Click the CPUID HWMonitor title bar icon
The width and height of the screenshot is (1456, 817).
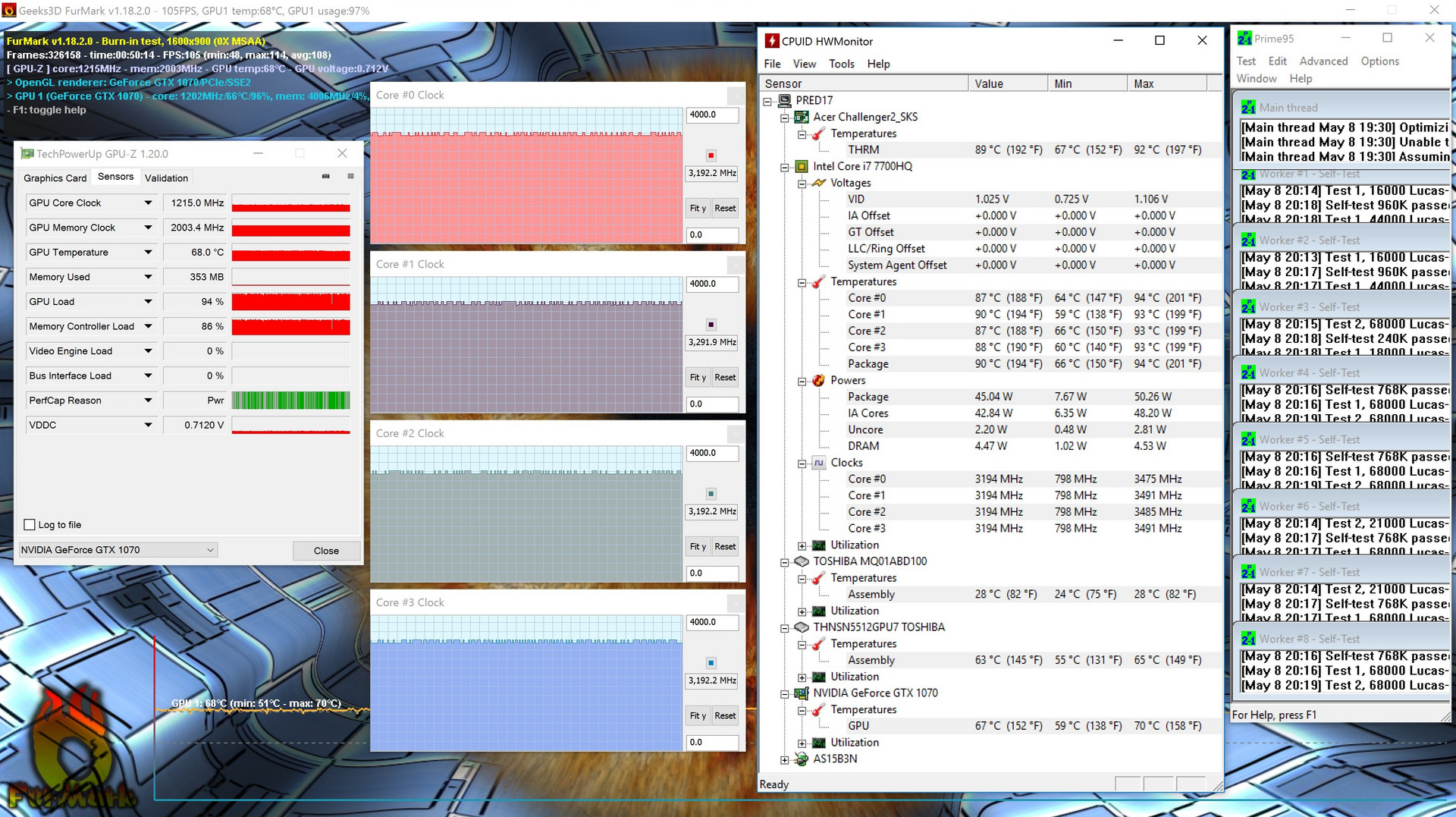tap(772, 41)
